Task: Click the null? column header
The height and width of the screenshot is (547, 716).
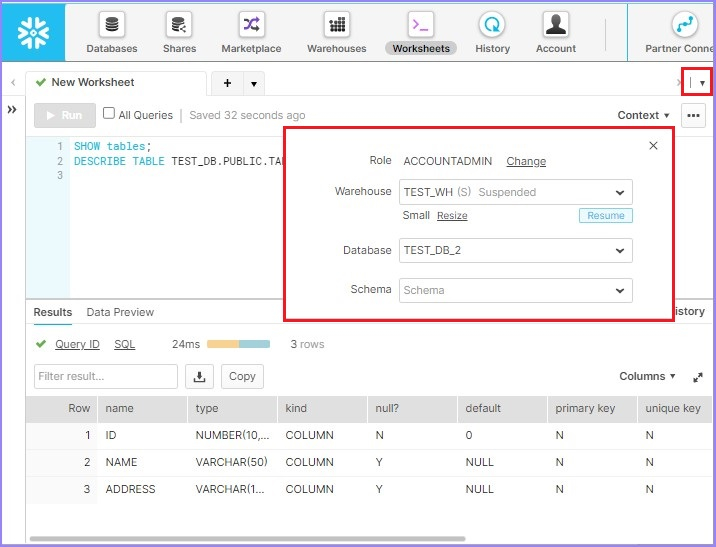Action: (412, 409)
